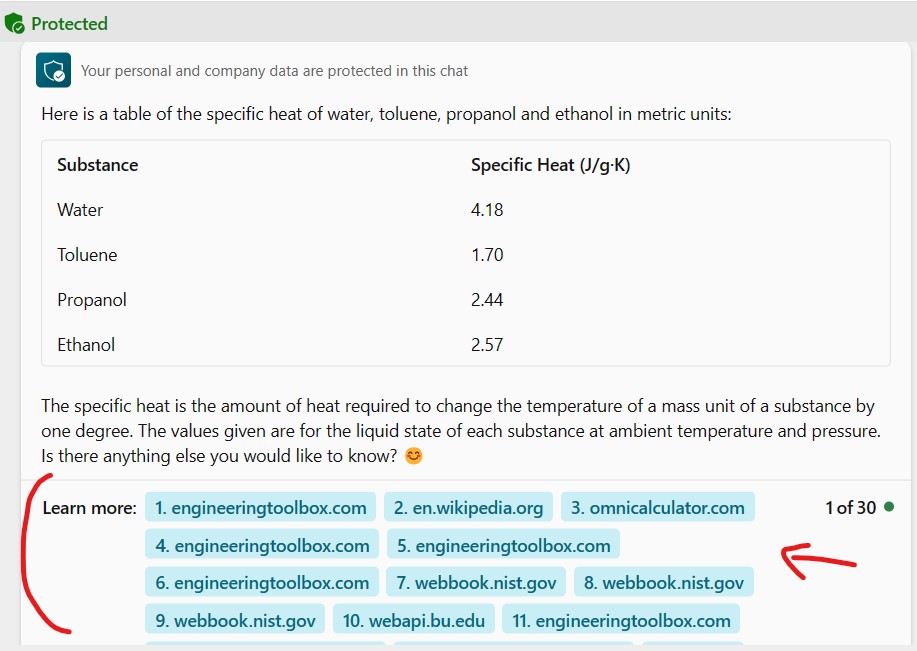The image size is (917, 651).
Task: Click the teal shield-check privacy icon
Action: point(53,70)
